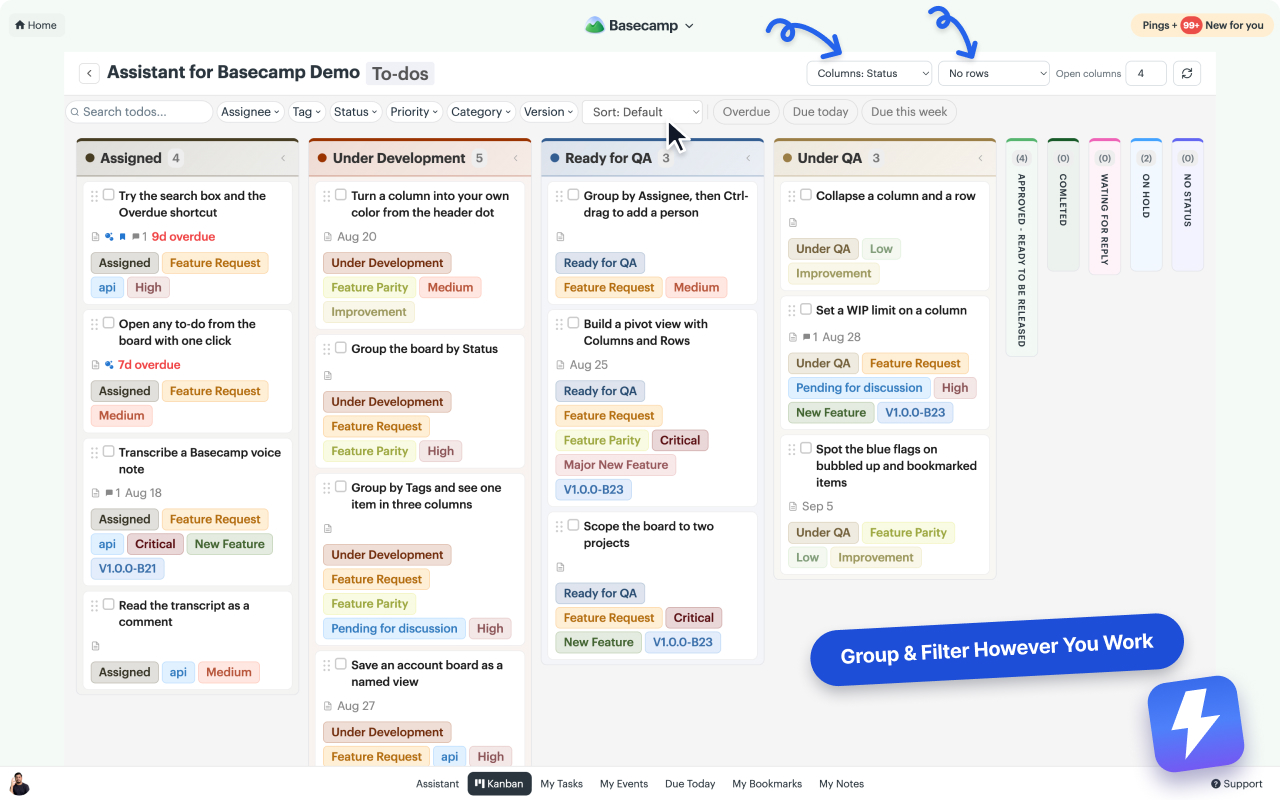Click the Basecamp logo
The image size is (1280, 800).
(x=595, y=25)
